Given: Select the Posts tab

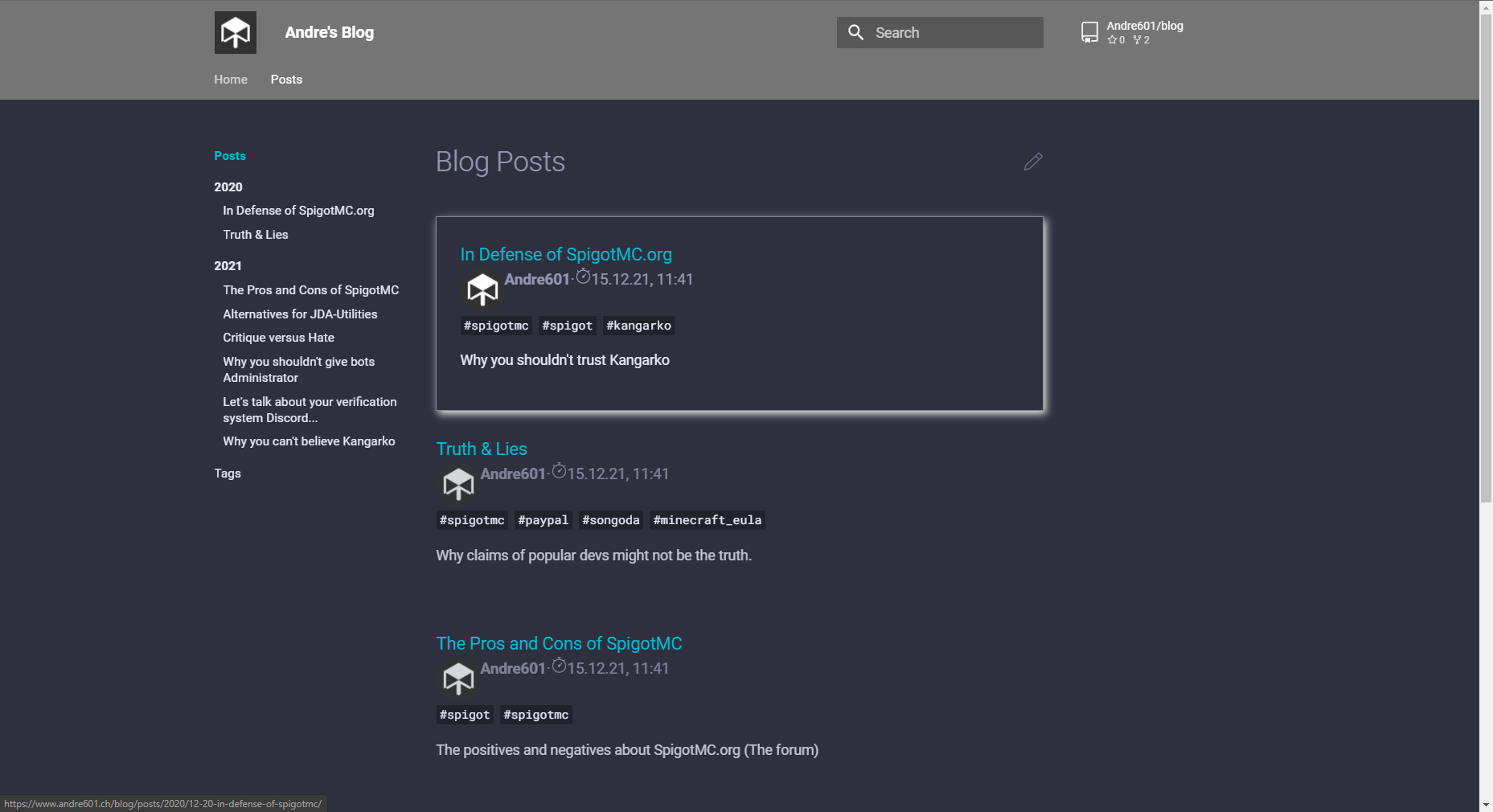Looking at the screenshot, I should point(286,80).
